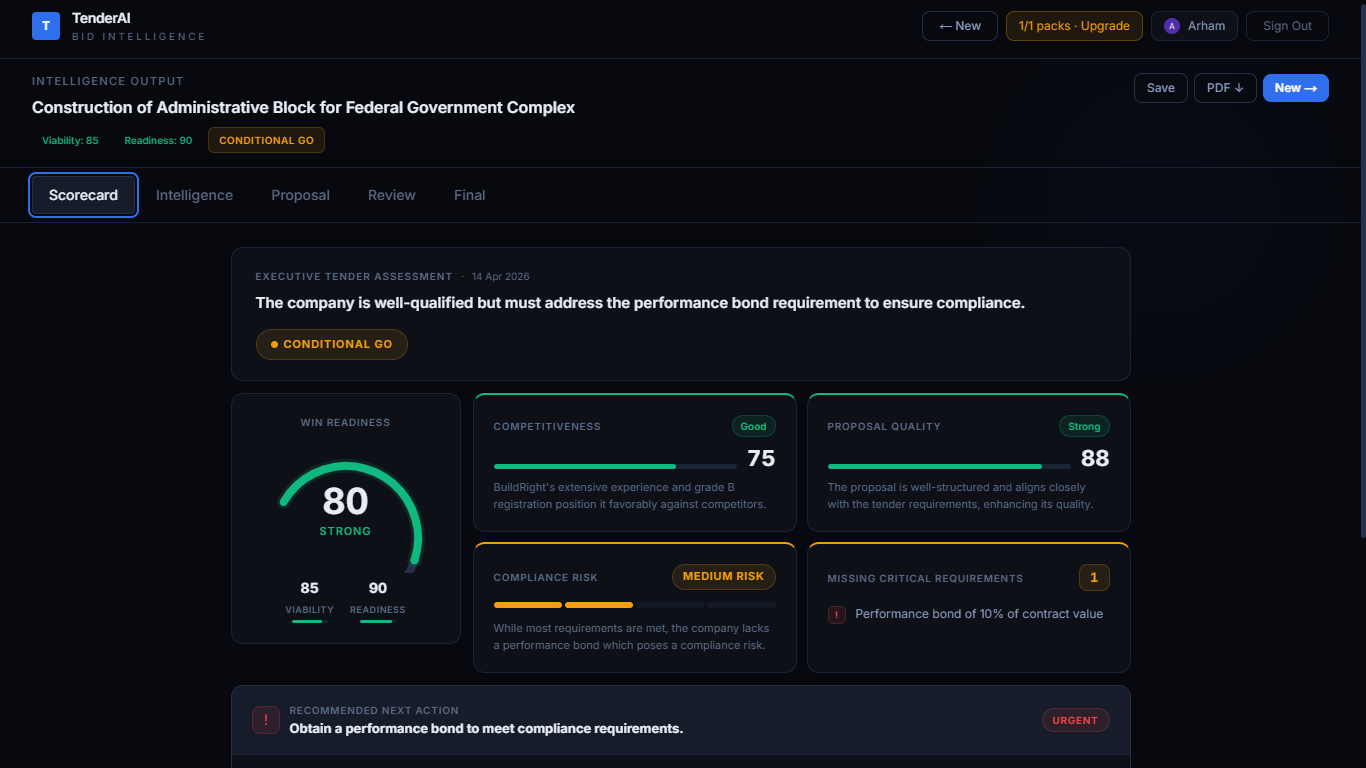1366x768 pixels.
Task: Open the Arham account button
Action: 1194,26
